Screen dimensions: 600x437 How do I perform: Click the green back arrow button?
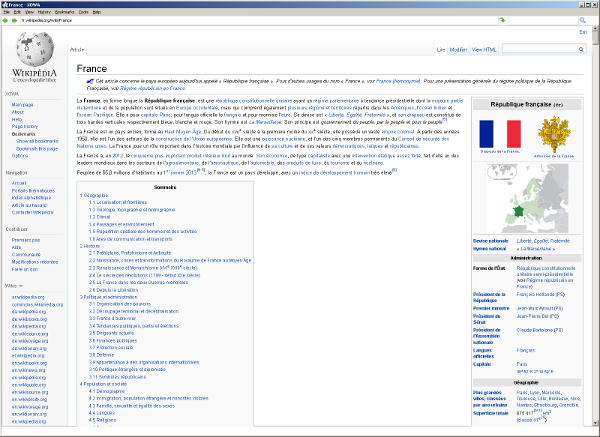tap(5, 20)
